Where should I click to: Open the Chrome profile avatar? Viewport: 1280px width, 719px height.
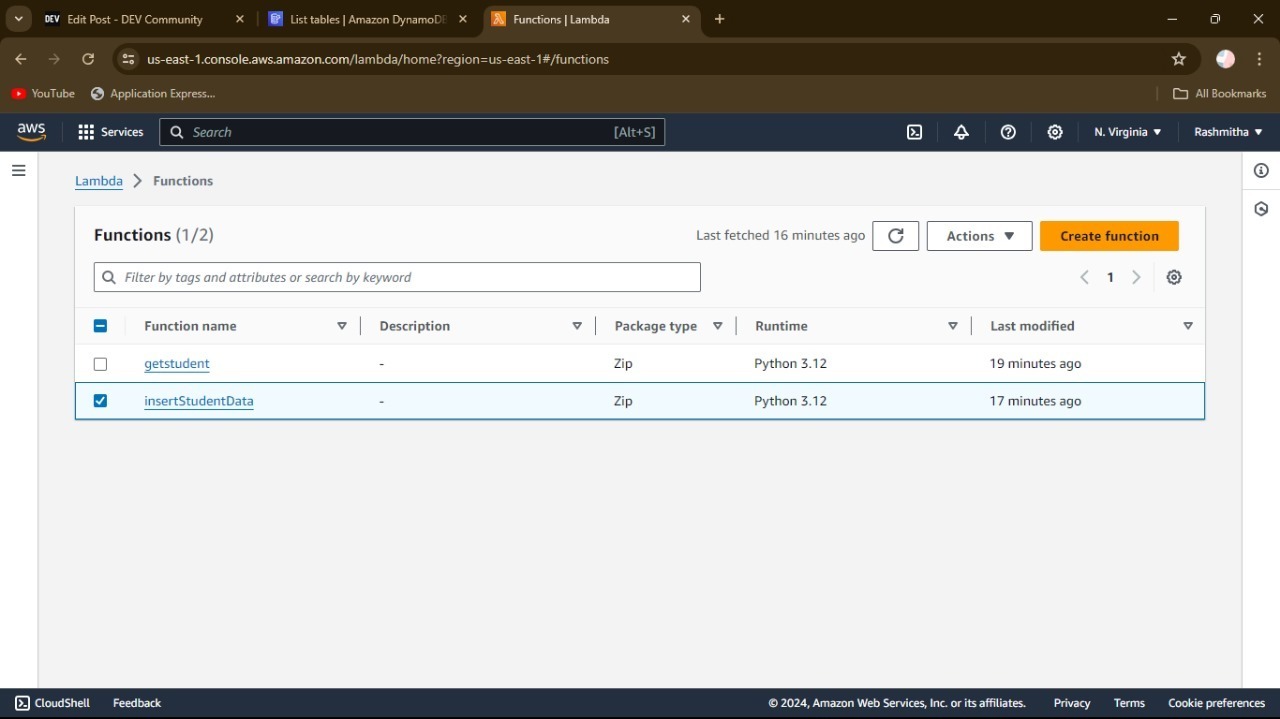pos(1225,59)
